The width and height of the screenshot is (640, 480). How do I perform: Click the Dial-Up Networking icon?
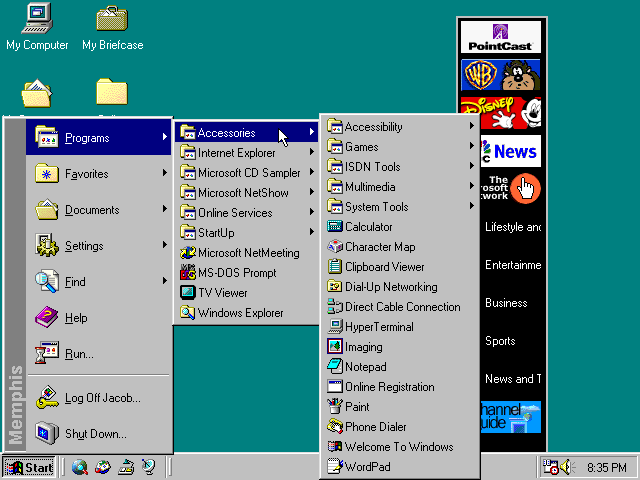point(335,287)
